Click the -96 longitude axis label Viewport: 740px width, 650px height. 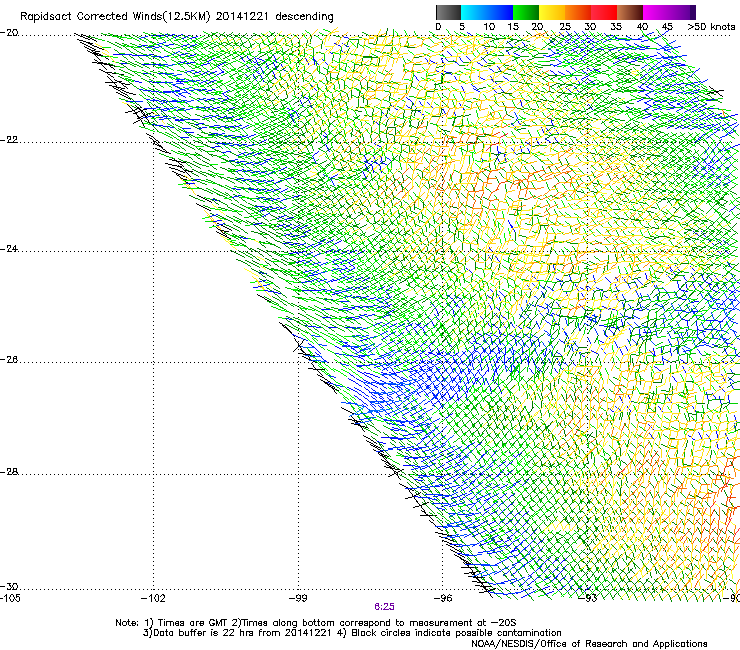442,598
